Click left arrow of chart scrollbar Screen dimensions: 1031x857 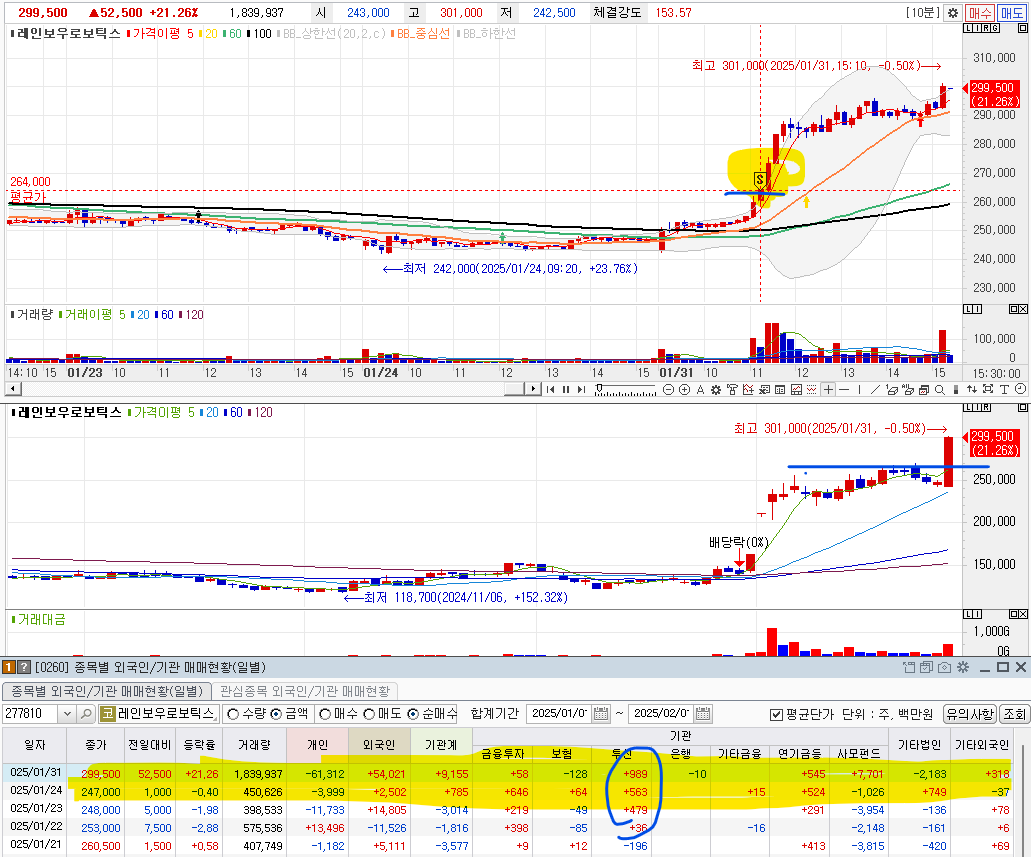[x=12, y=389]
